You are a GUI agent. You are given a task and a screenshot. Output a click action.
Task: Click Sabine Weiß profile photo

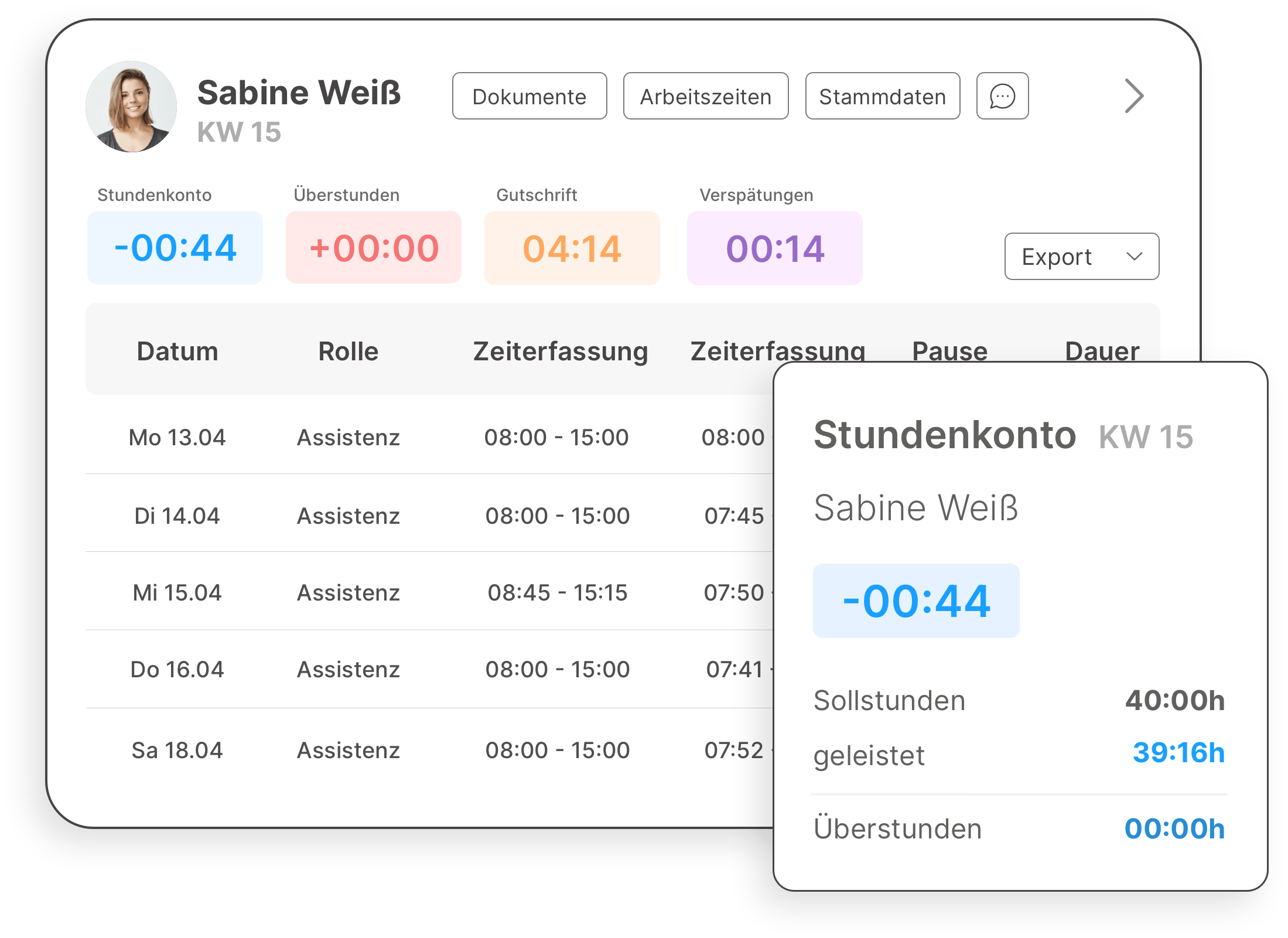point(131,107)
